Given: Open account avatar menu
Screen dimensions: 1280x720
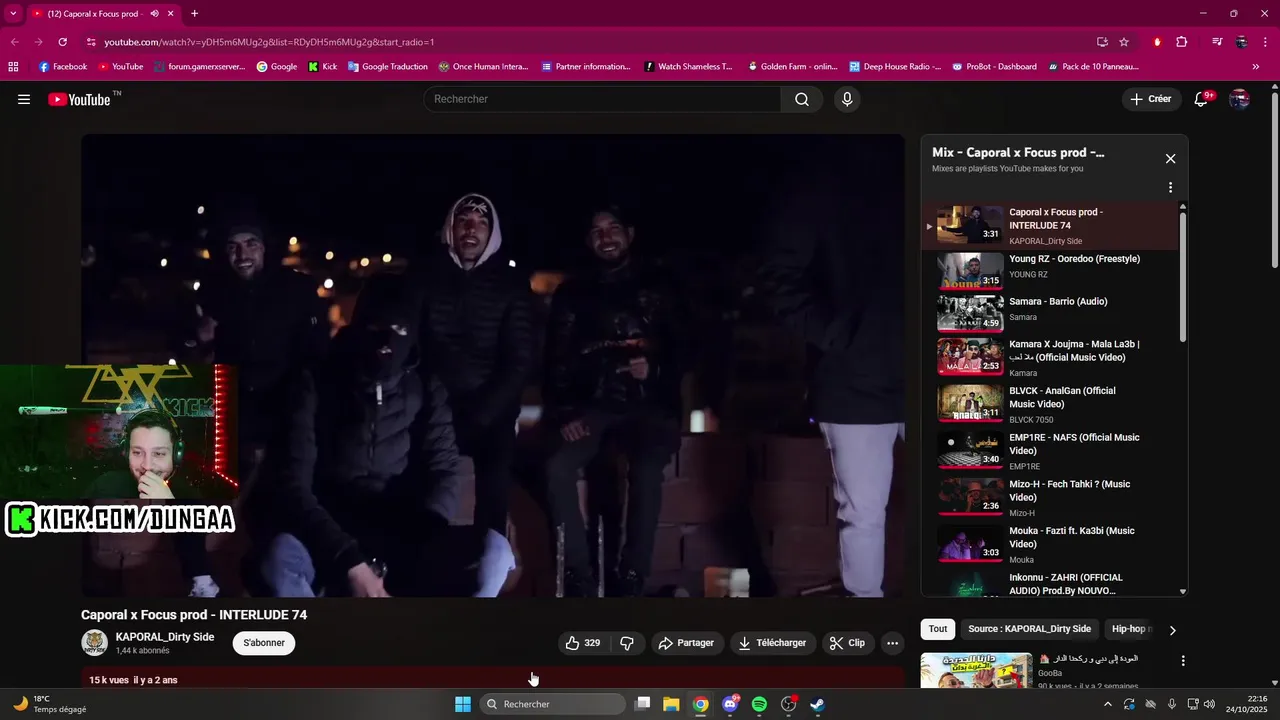Looking at the screenshot, I should click(x=1239, y=99).
